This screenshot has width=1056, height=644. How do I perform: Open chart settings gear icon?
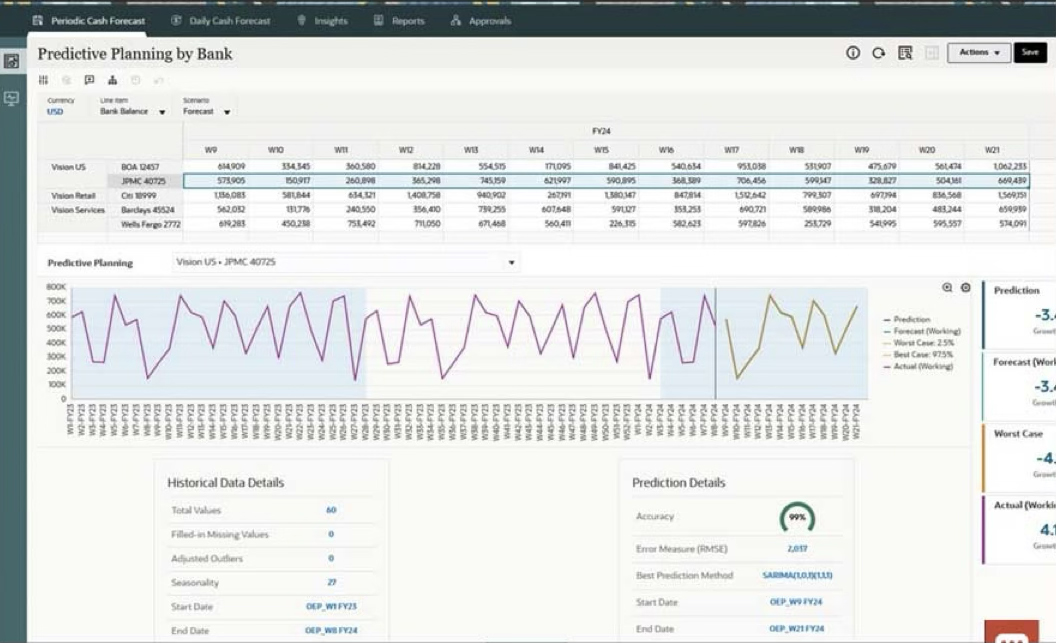point(965,288)
